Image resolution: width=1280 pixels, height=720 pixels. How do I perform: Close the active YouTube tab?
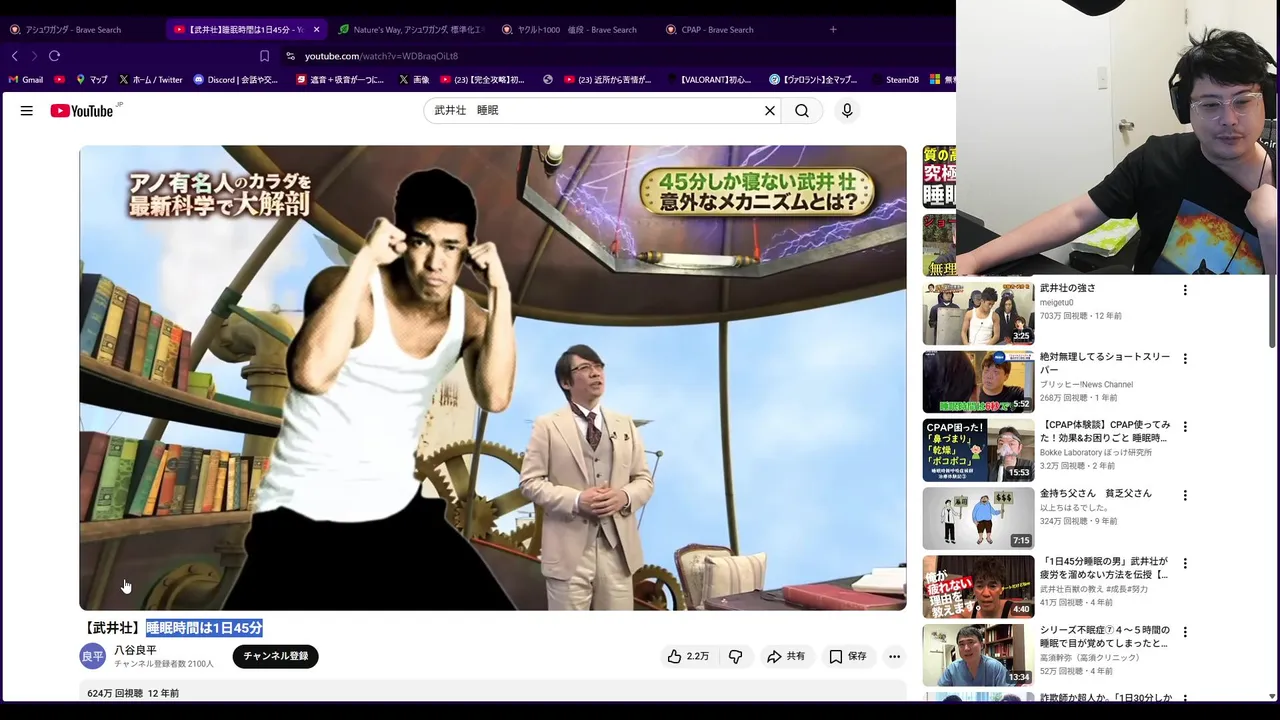click(x=316, y=29)
